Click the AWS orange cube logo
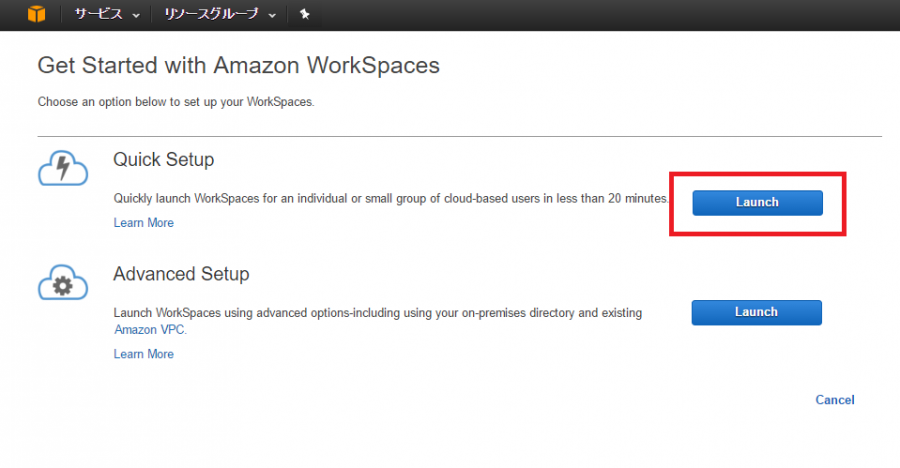The image size is (900, 468). tap(36, 13)
